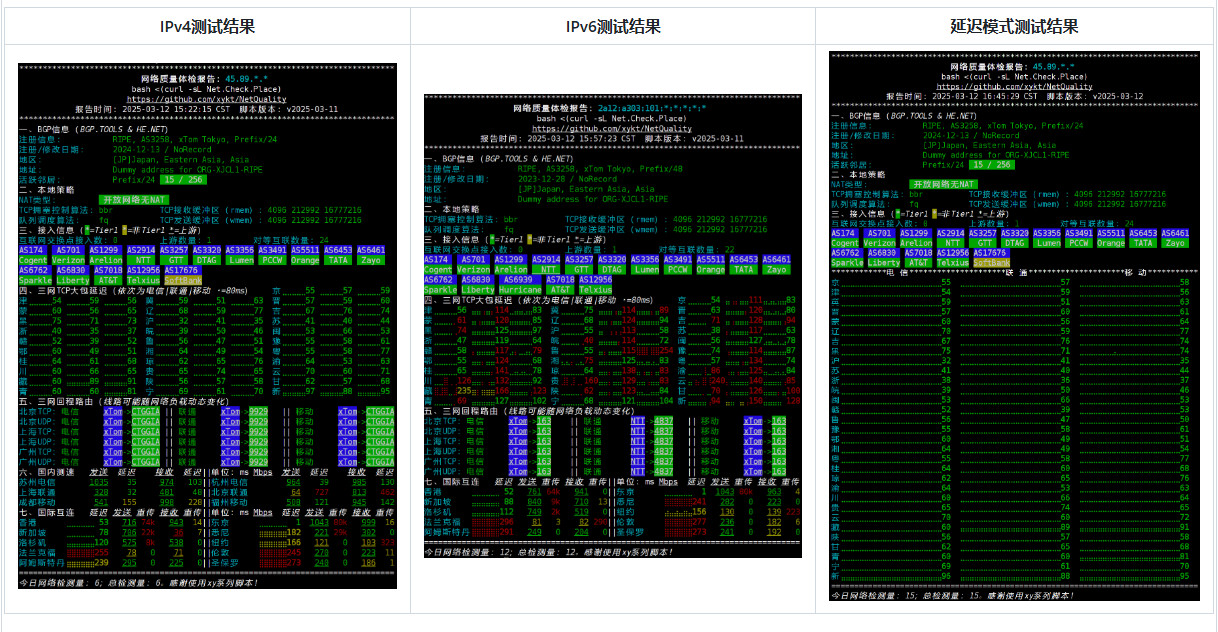Viewport: 1218px width, 632px height.
Task: Select the Cogent tag in IPv4 report
Action: point(34,260)
